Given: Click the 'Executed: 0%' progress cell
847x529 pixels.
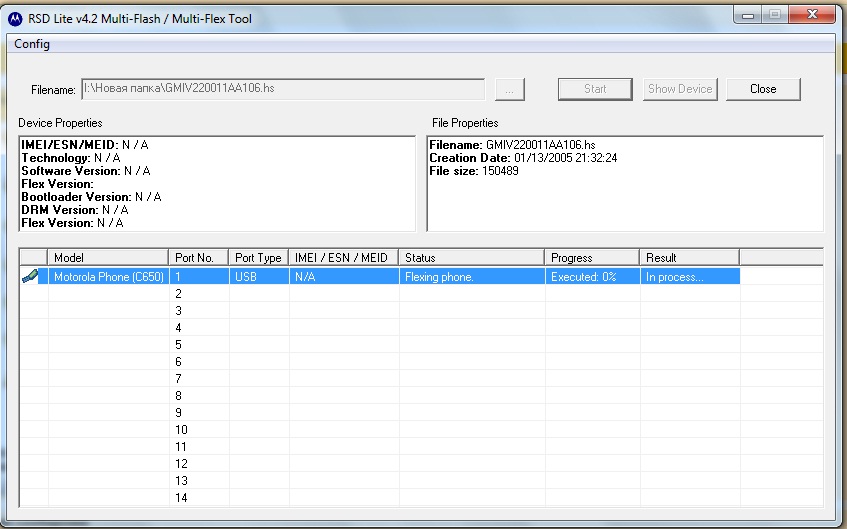Looking at the screenshot, I should (593, 277).
